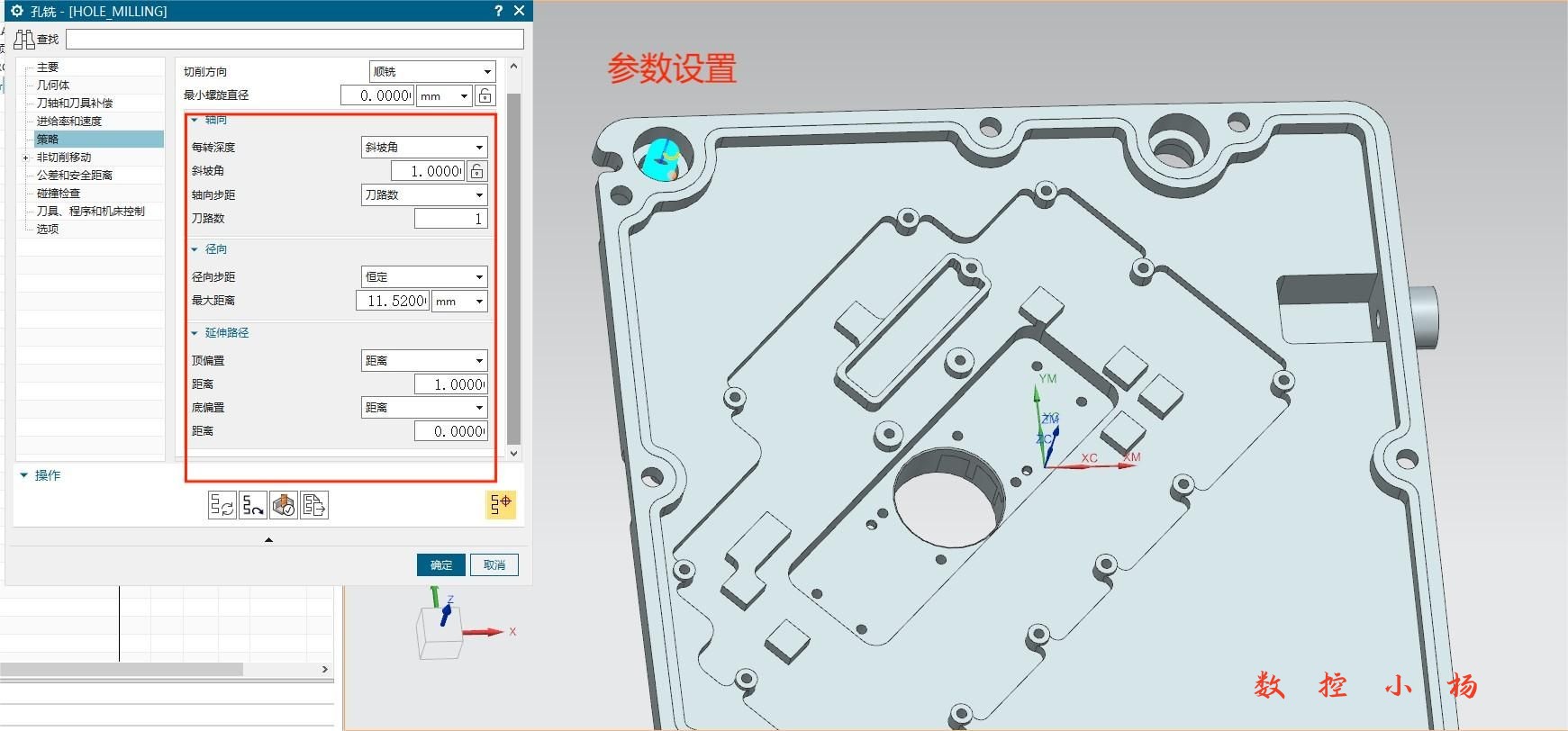The height and width of the screenshot is (731, 1568).
Task: Open the 顶偏置 dropdown
Action: click(424, 360)
